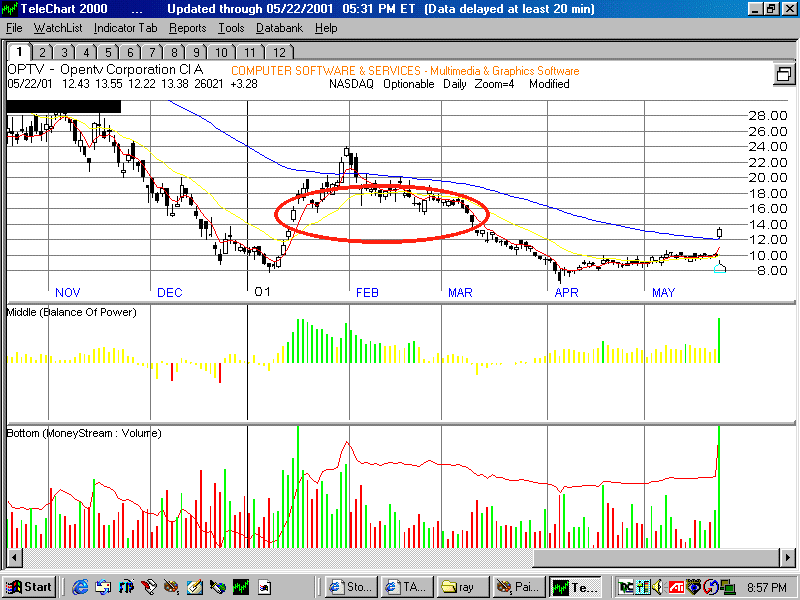
Task: Click the Modified label
Action: point(549,84)
